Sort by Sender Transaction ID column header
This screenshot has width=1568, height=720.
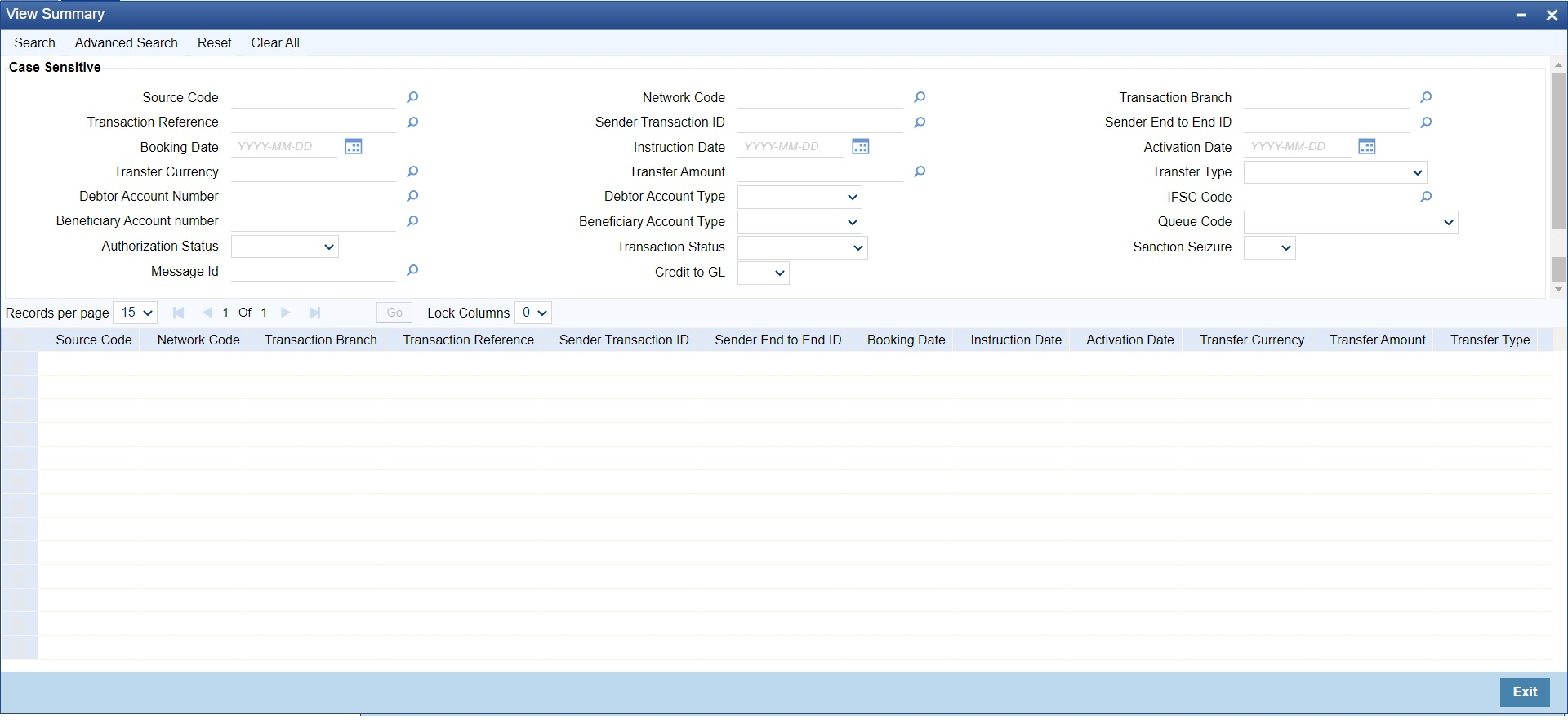pos(624,340)
